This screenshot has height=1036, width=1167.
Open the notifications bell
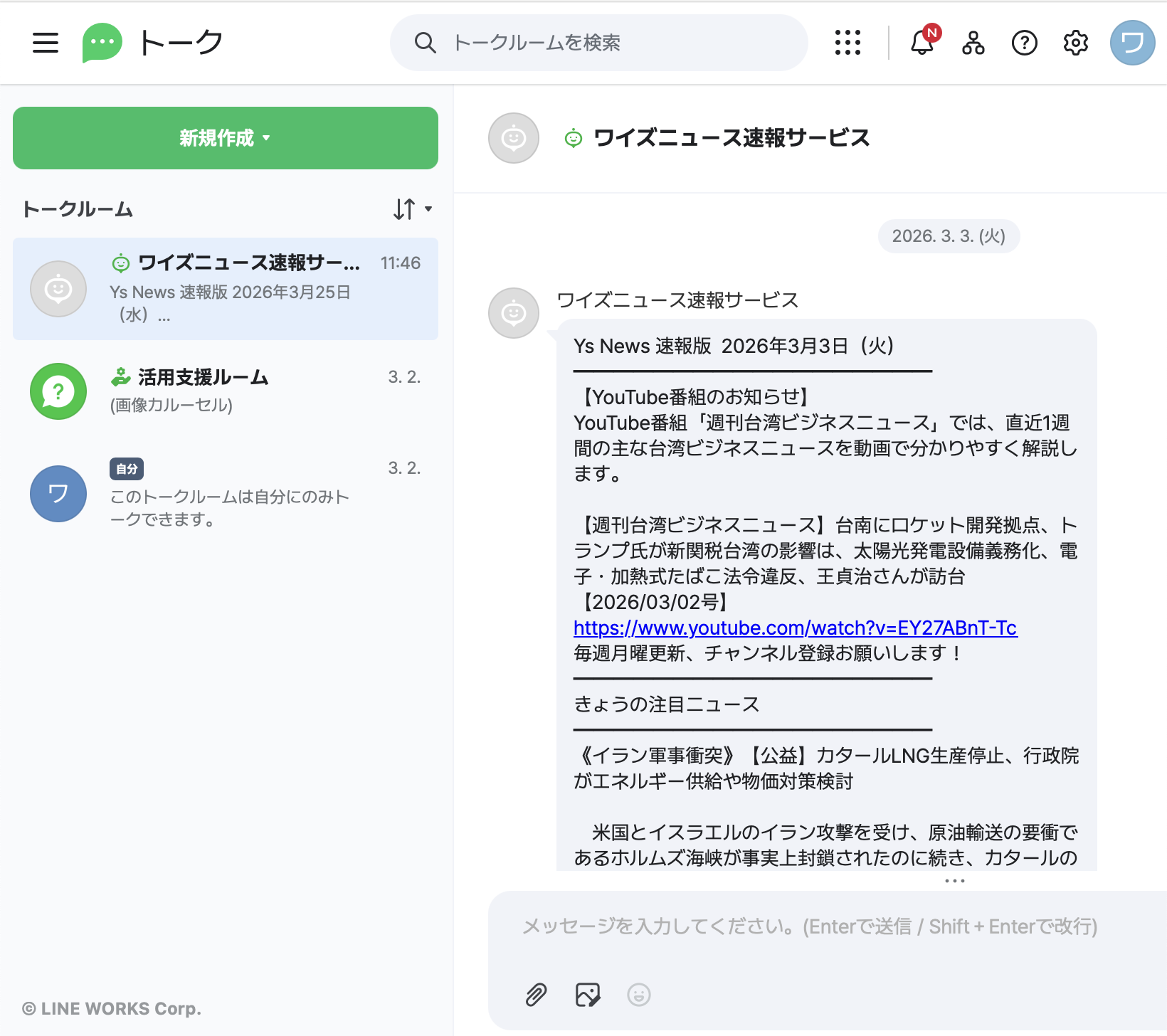[x=922, y=43]
